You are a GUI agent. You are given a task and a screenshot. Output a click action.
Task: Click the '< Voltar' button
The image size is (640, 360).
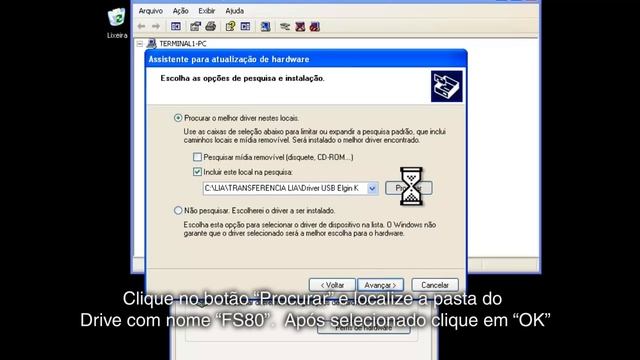click(332, 285)
